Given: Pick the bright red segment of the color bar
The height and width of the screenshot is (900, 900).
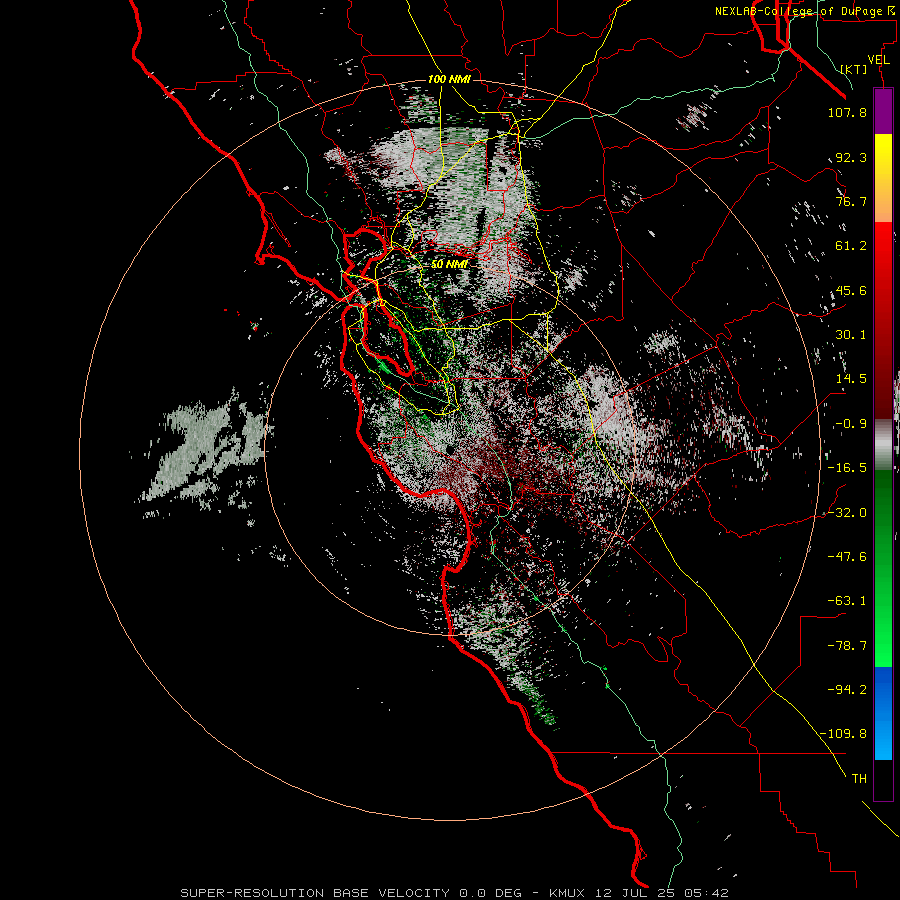Looking at the screenshot, I should 883,320.
